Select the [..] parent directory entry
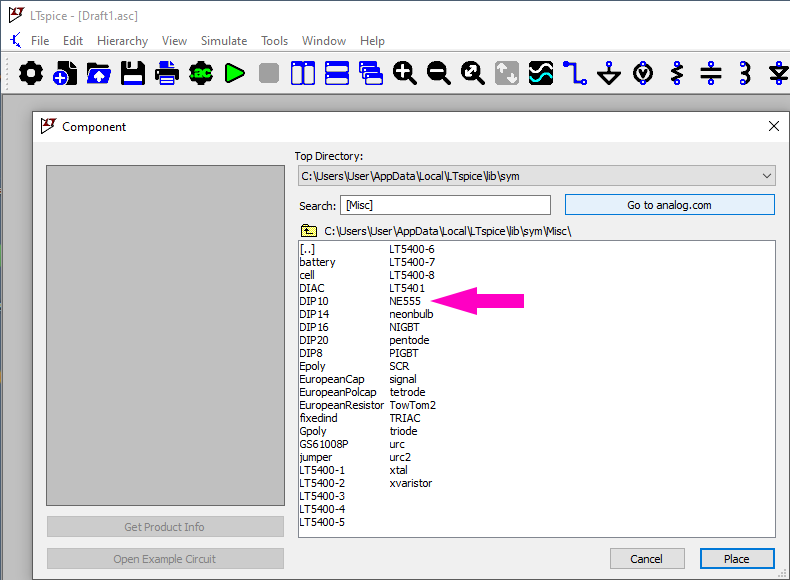 point(307,249)
